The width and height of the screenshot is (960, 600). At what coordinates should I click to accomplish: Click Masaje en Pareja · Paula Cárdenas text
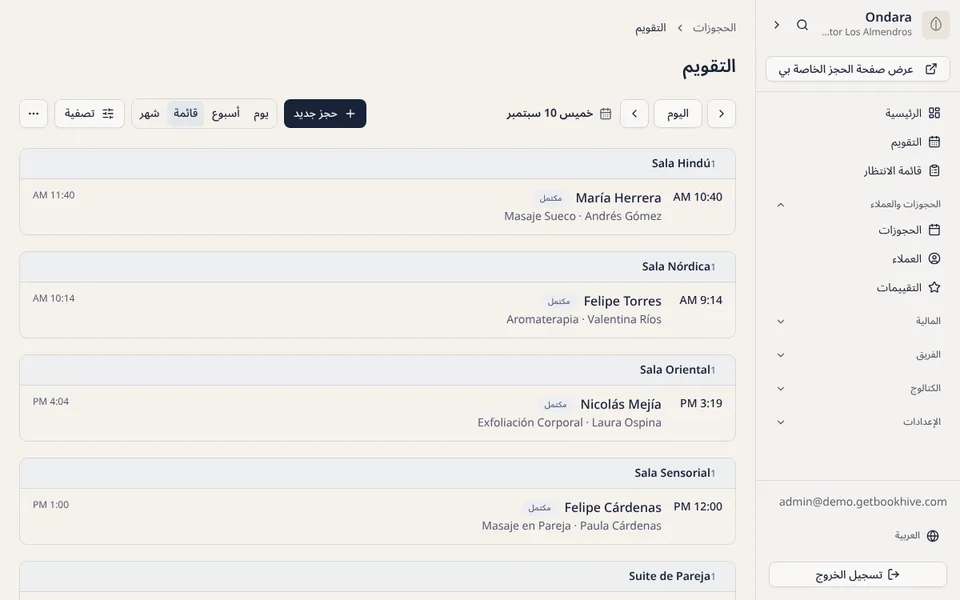click(x=571, y=525)
